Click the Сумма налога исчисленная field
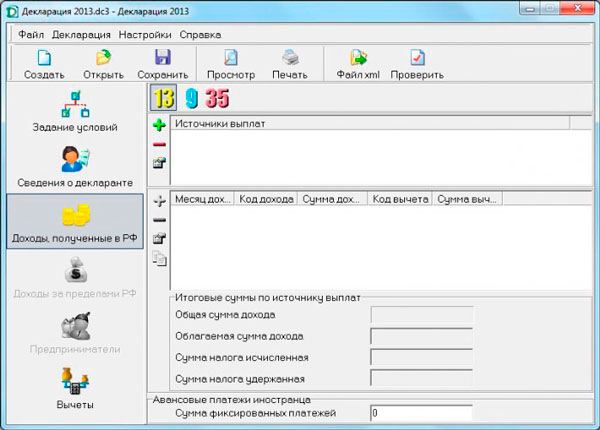This screenshot has height=430, width=600. pyautogui.click(x=422, y=358)
